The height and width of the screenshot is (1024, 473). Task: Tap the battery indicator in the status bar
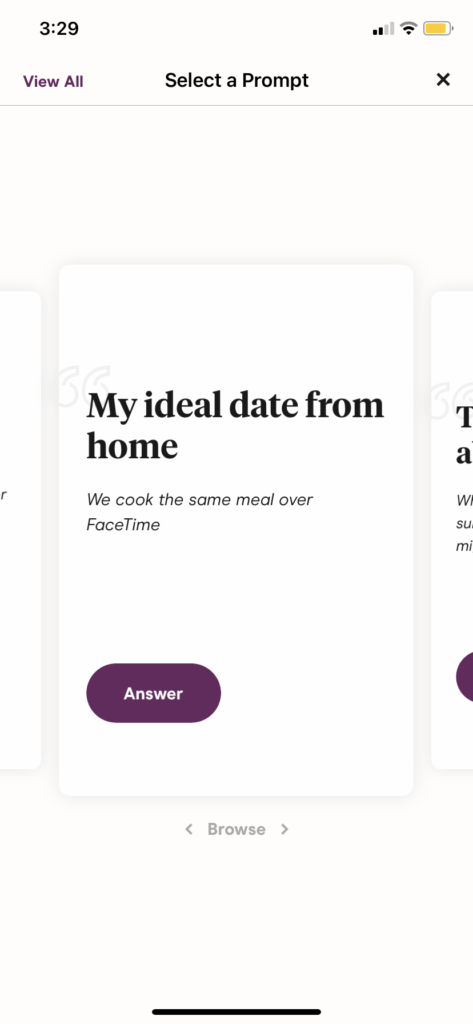click(438, 28)
